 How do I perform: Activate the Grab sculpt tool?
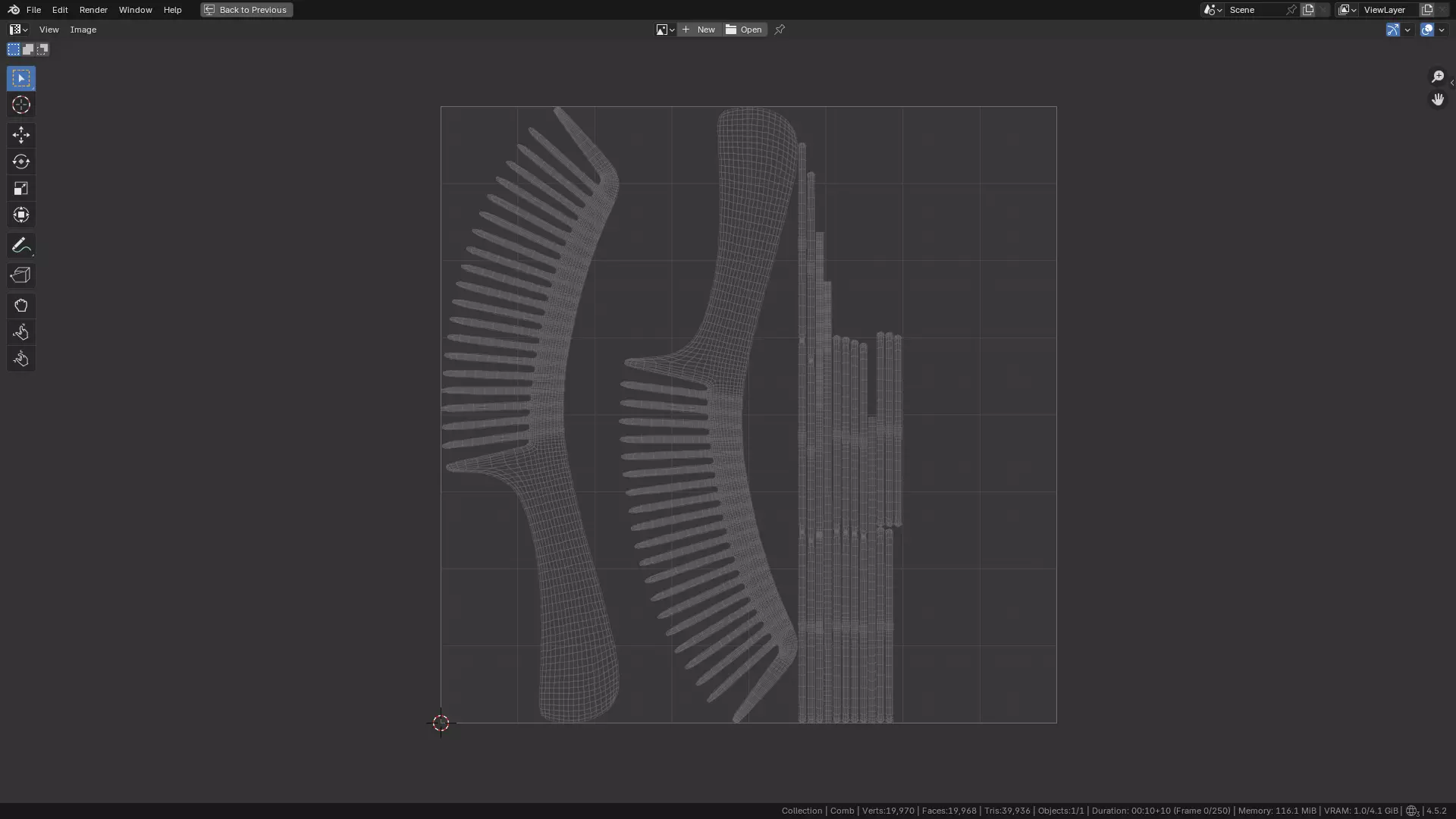(x=20, y=306)
